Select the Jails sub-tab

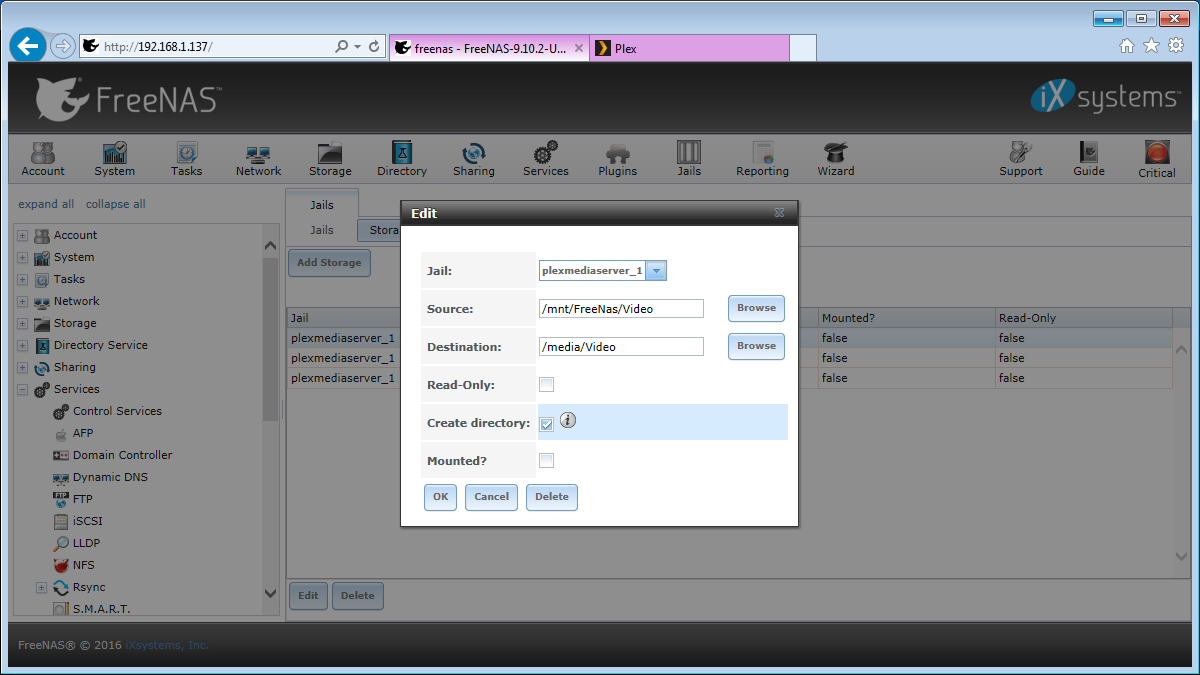click(x=322, y=230)
